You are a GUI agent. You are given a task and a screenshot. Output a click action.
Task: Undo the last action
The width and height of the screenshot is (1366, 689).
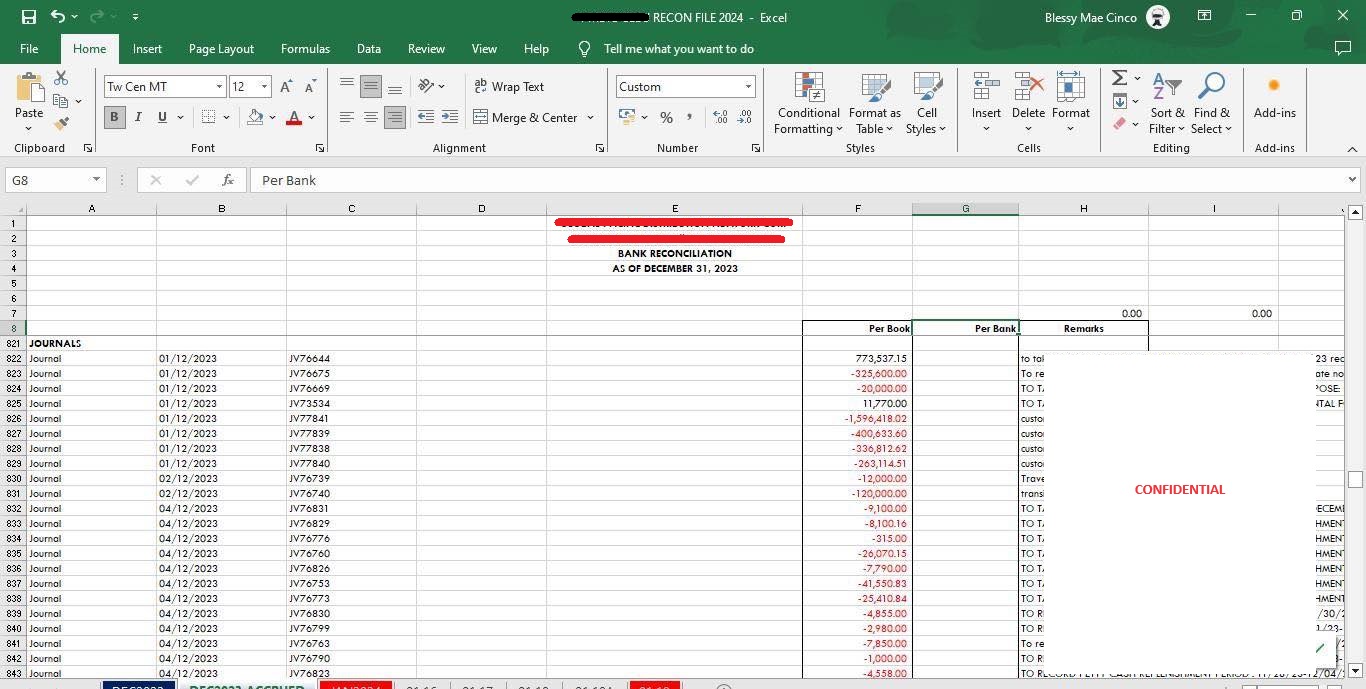pos(58,17)
